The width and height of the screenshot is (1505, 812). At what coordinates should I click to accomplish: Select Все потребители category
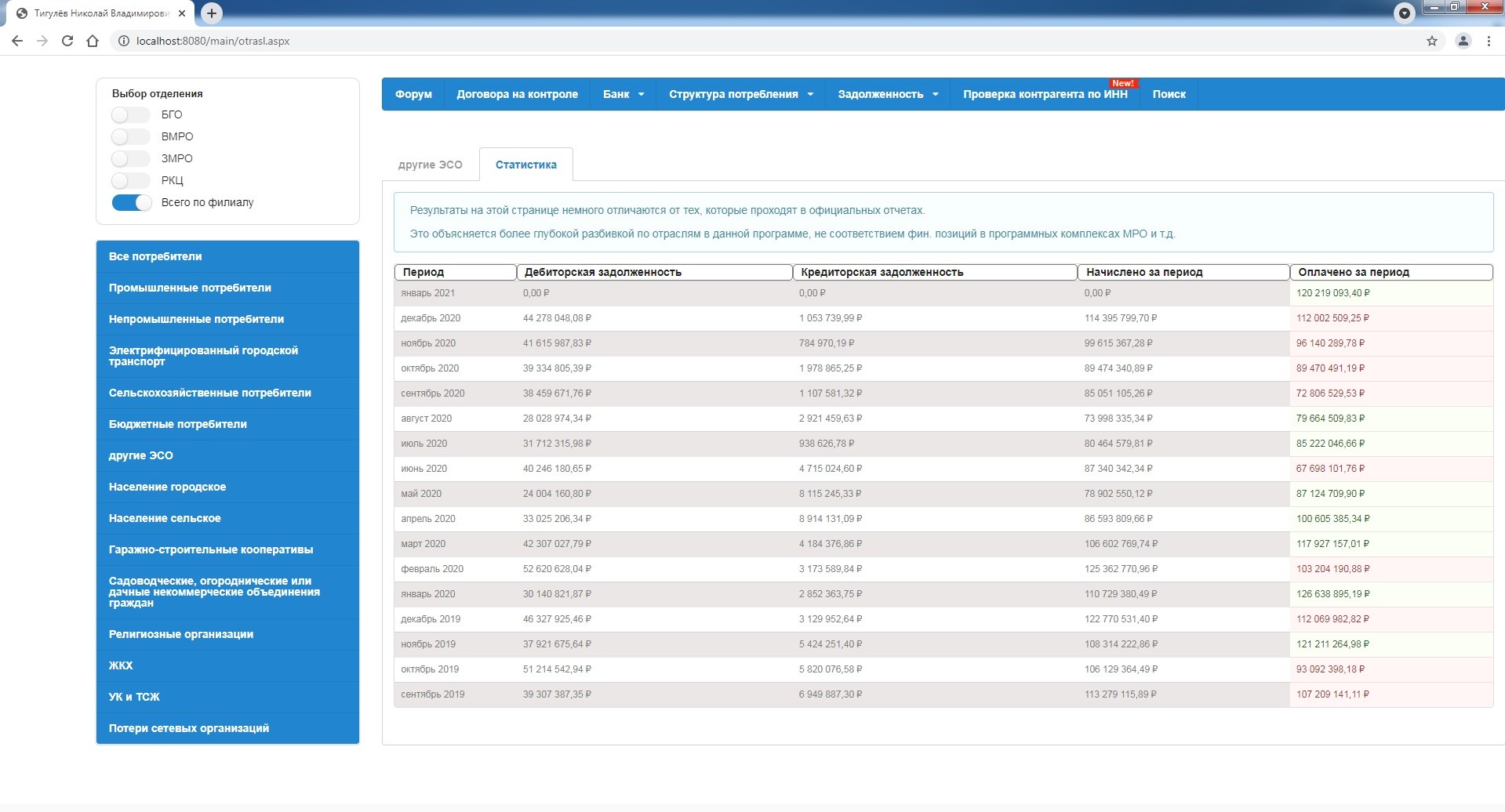(227, 256)
